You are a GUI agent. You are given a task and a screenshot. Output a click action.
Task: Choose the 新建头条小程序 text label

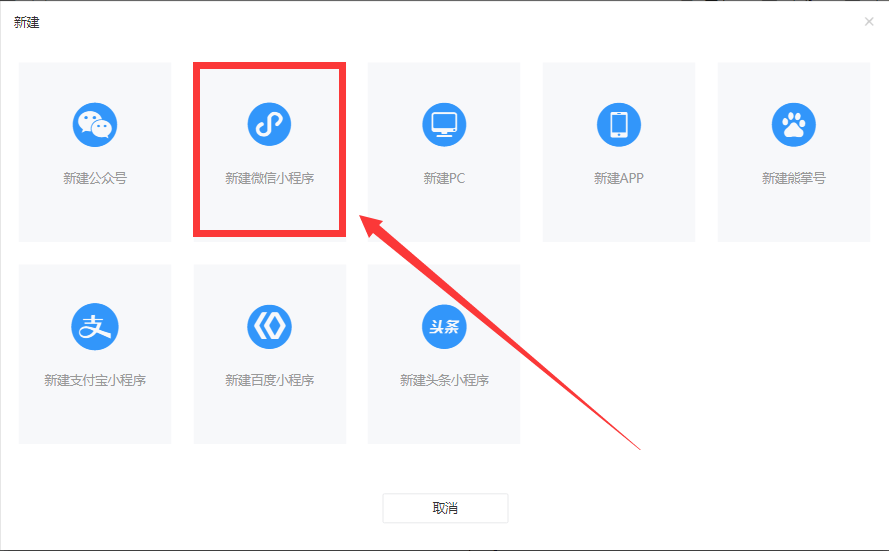444,381
